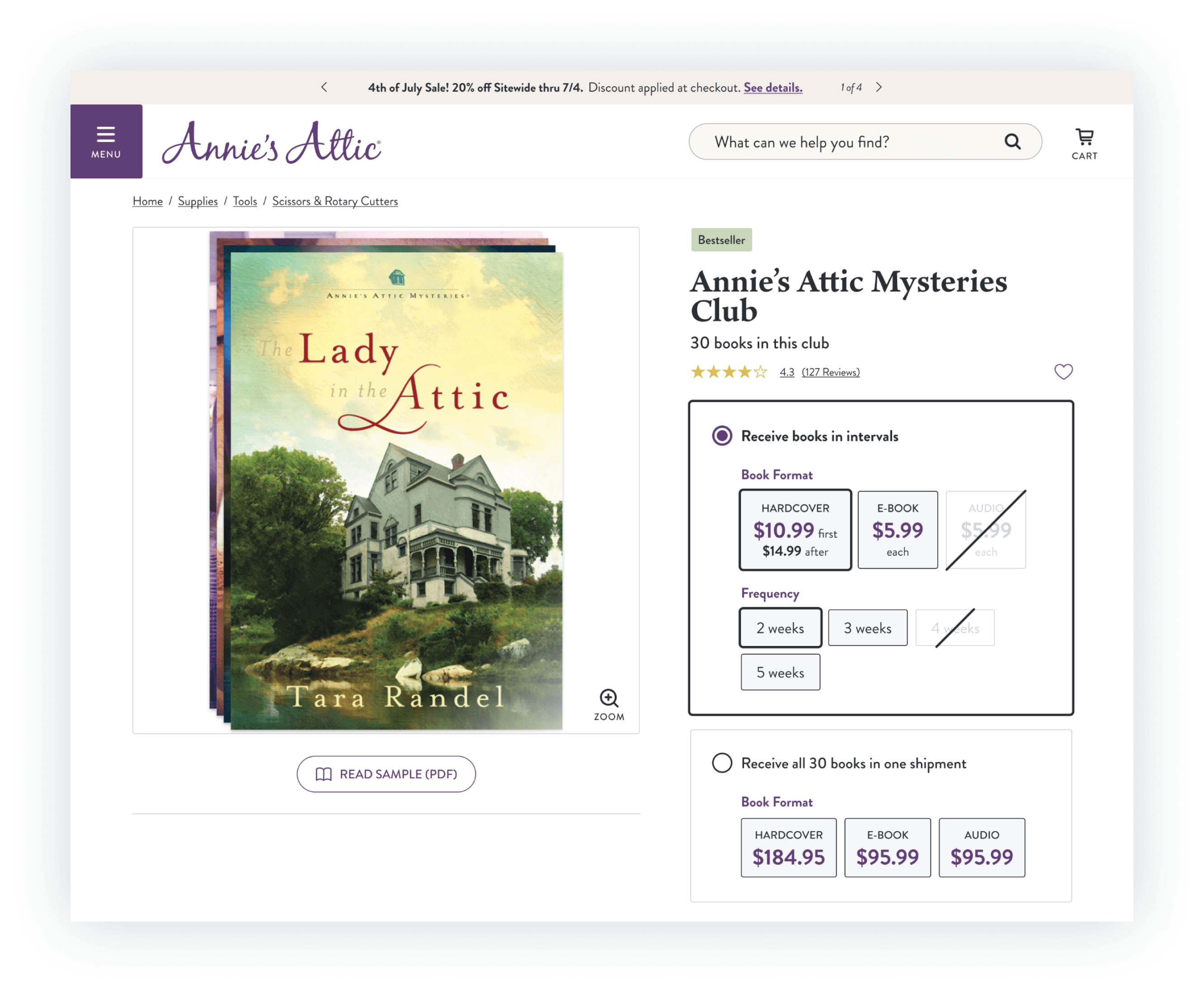Click the star rating display

(729, 371)
